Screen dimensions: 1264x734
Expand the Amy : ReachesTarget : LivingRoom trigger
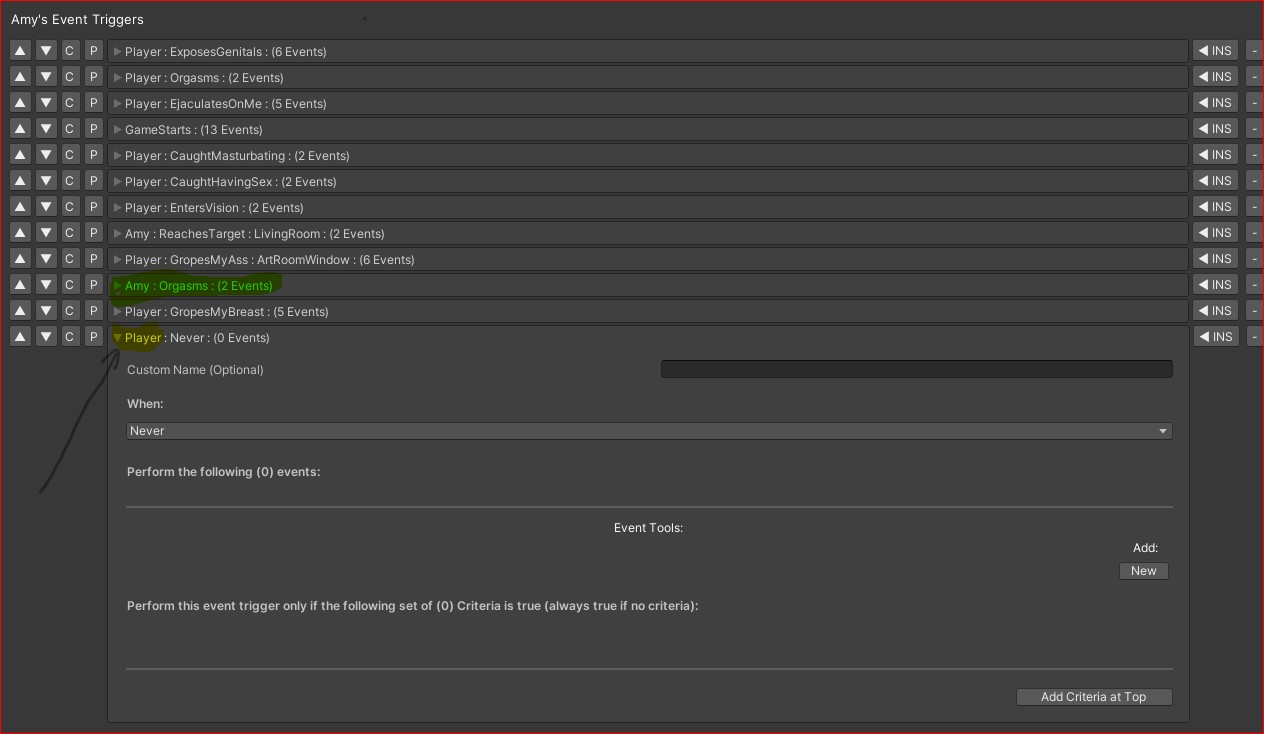click(x=117, y=233)
